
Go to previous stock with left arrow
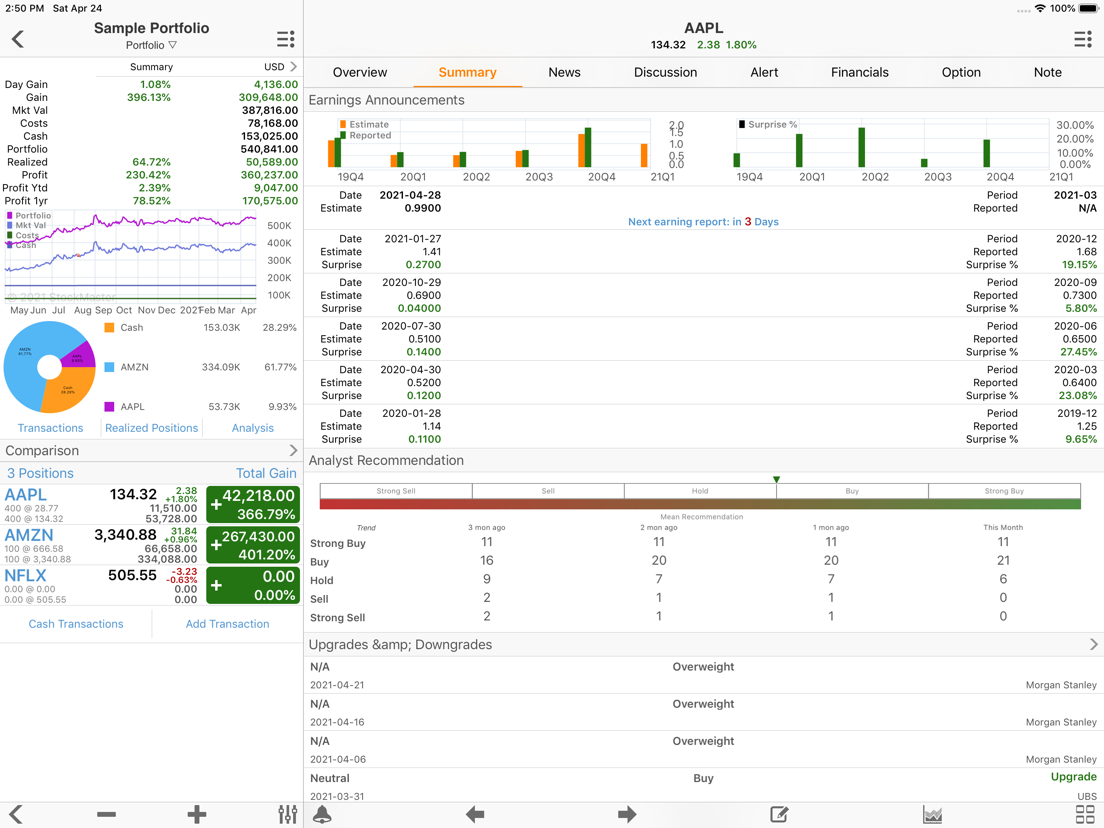click(x=475, y=815)
